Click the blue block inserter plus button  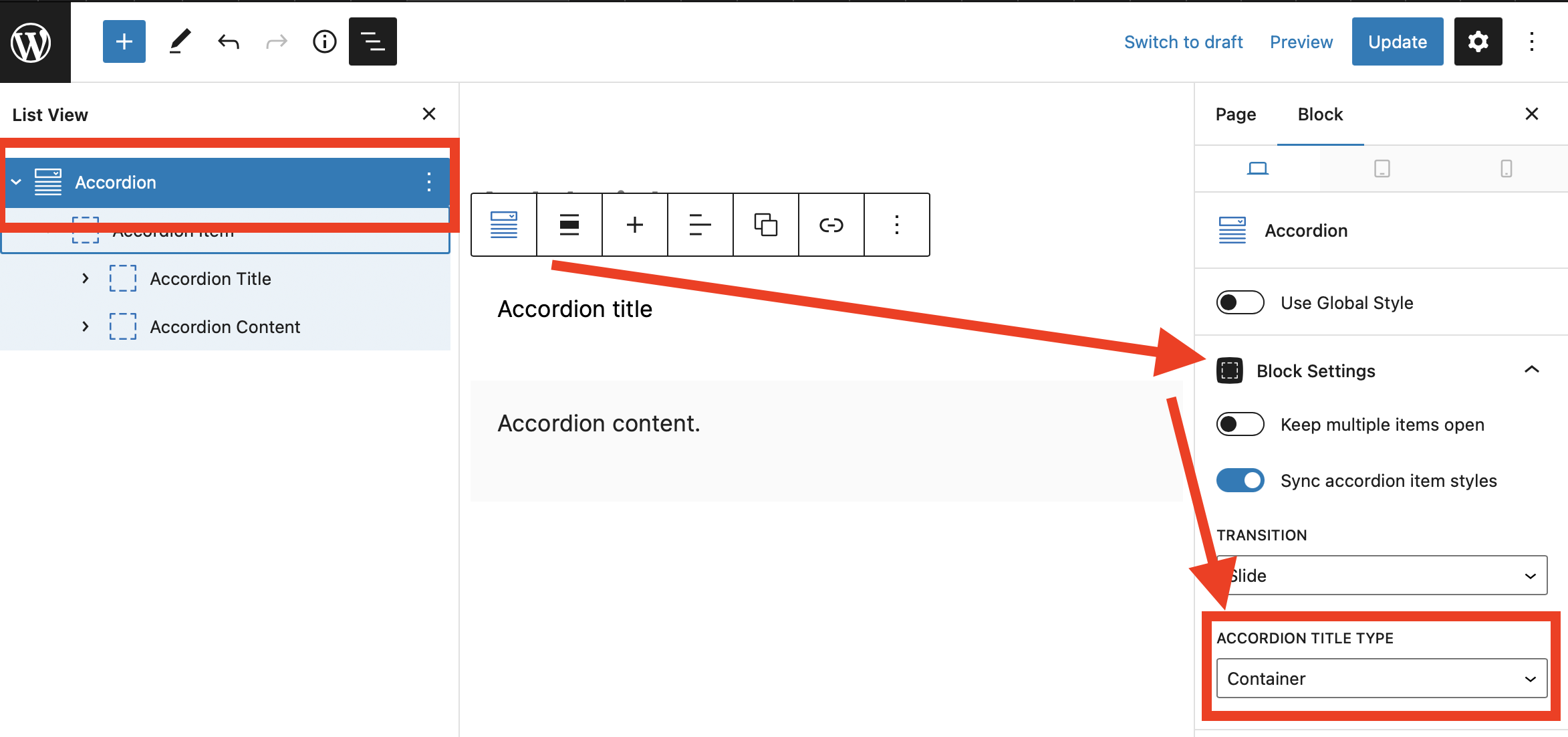pyautogui.click(x=124, y=41)
